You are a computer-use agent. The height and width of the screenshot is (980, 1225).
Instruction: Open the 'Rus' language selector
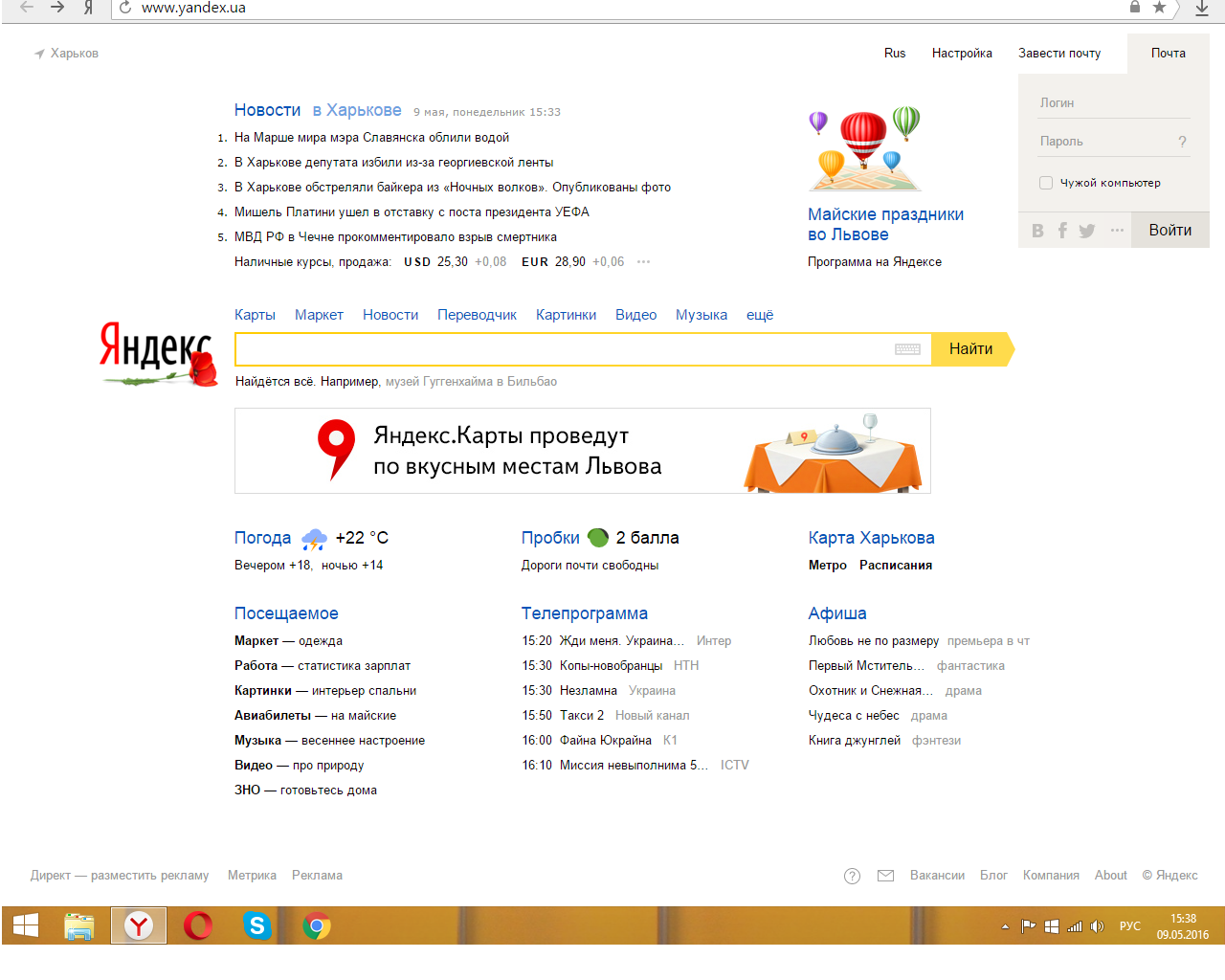(x=895, y=54)
